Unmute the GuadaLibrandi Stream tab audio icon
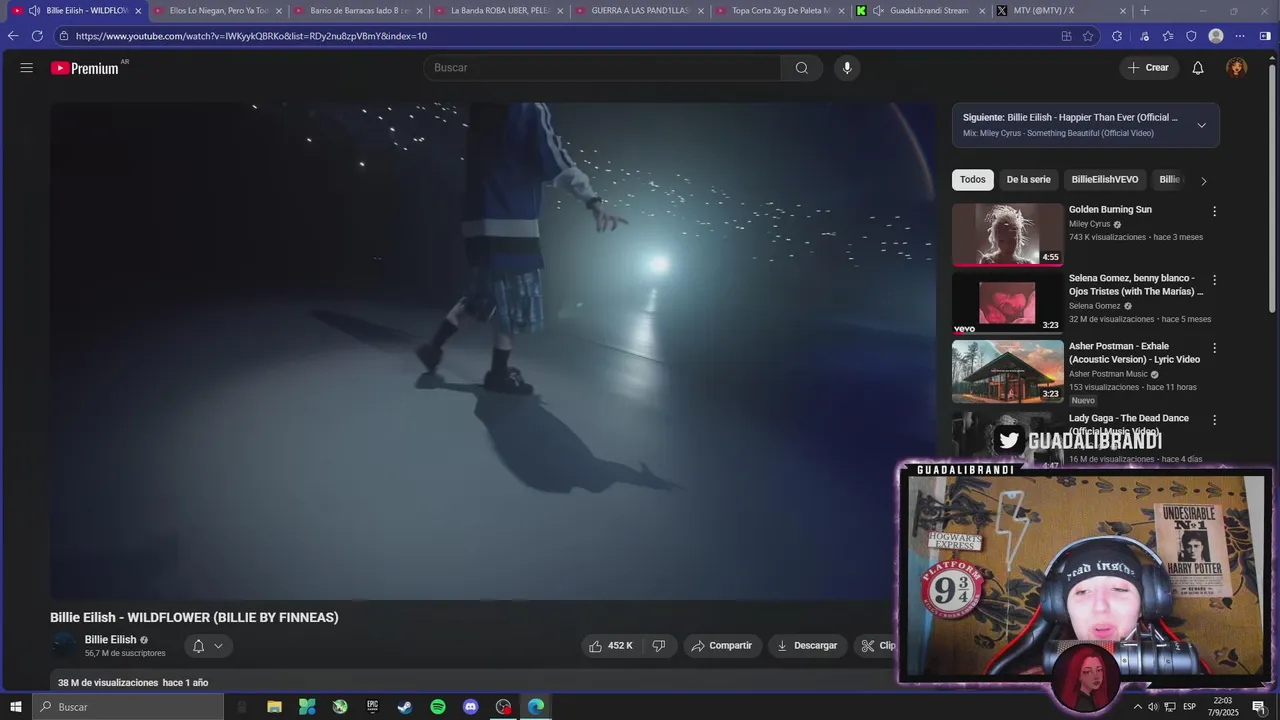Image resolution: width=1280 pixels, height=720 pixels. click(x=878, y=11)
